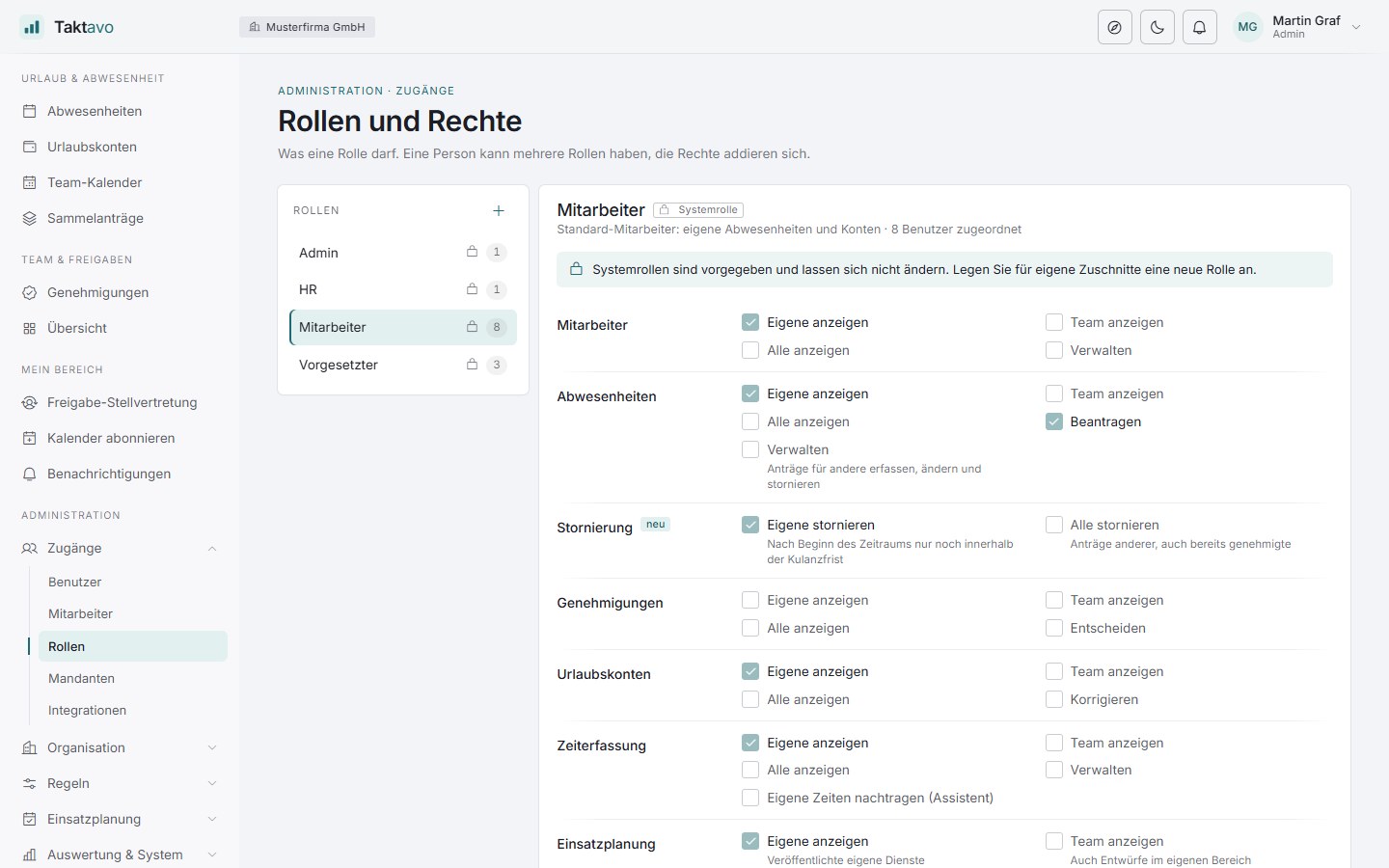Check 'Korrigieren' under Urlaubskonten
Screen dimensions: 1389x868
[x=1054, y=699]
